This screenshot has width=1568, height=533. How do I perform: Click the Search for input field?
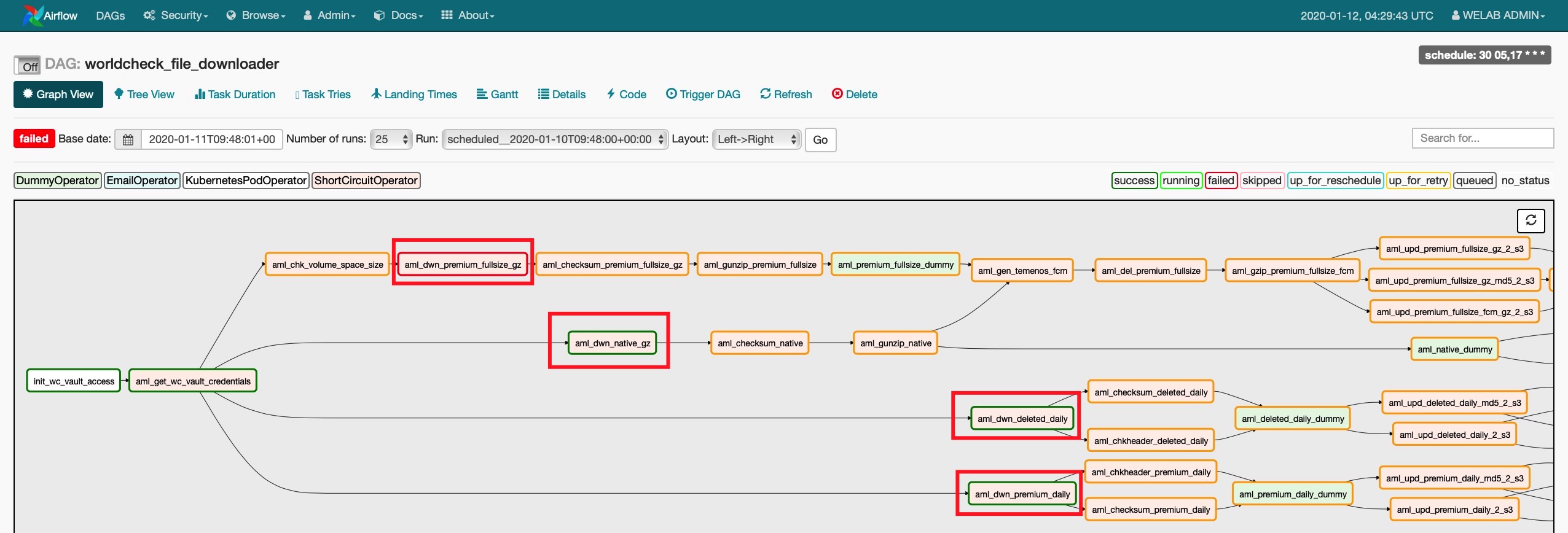click(x=1482, y=139)
